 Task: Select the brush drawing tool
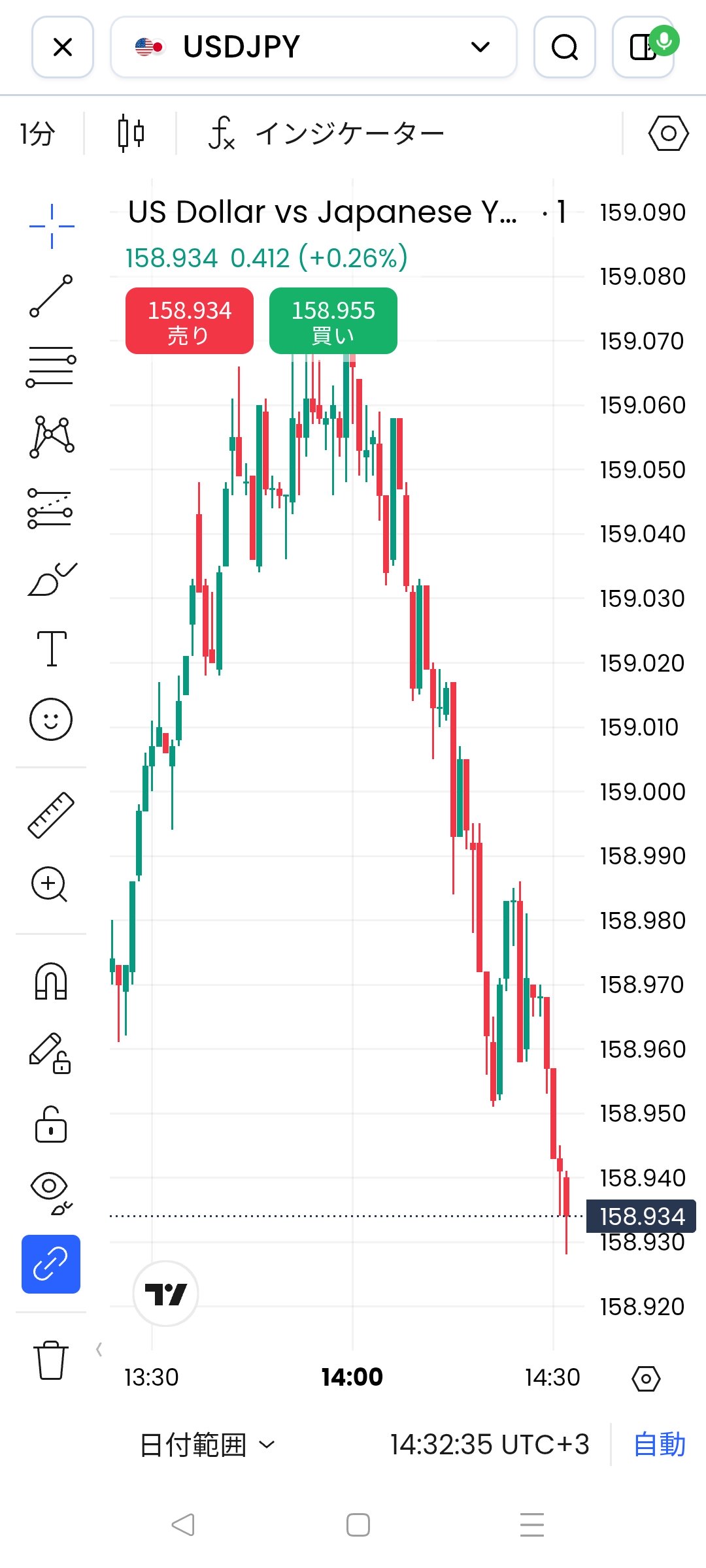coord(51,580)
